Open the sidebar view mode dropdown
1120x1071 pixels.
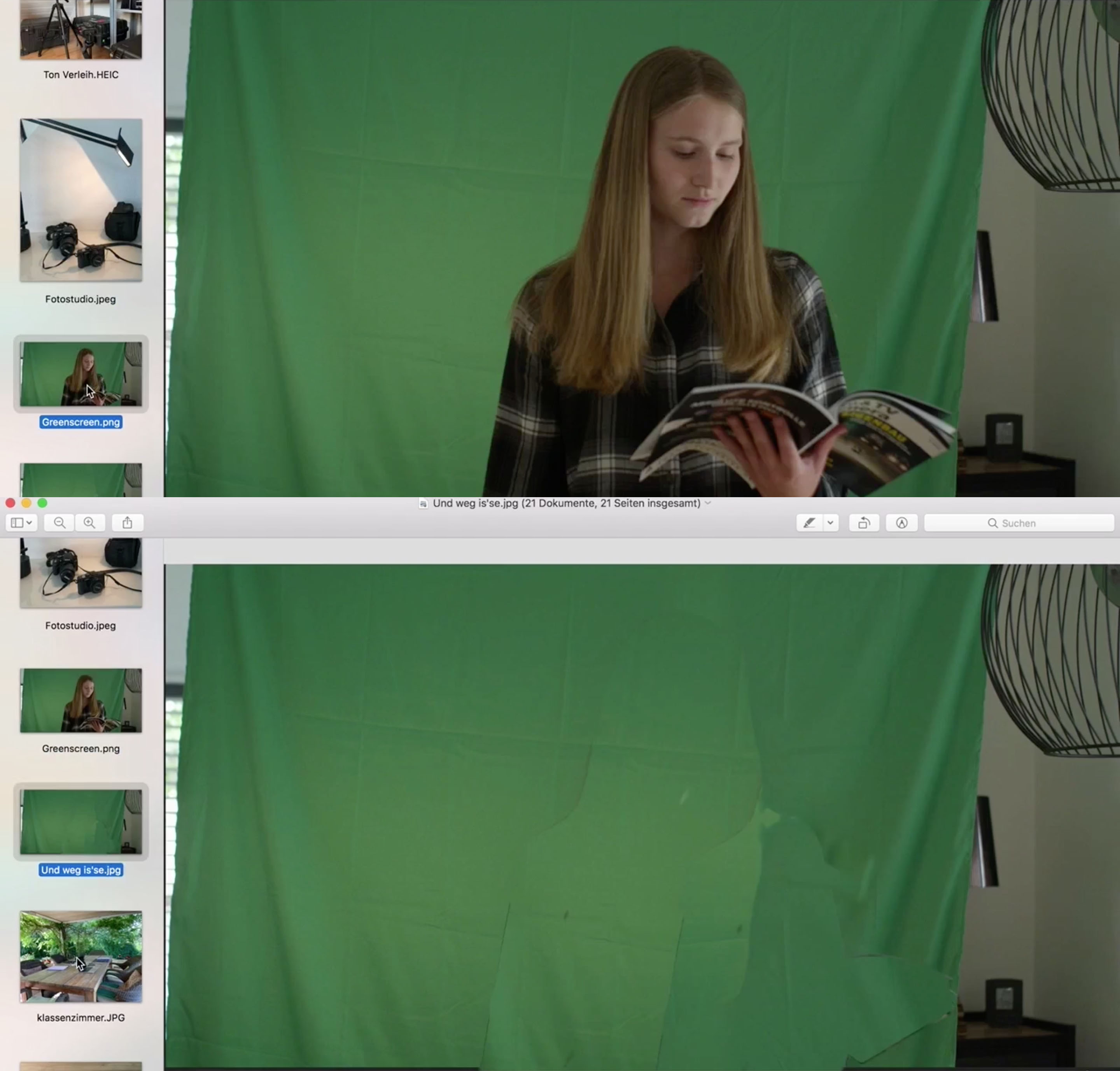(x=22, y=523)
